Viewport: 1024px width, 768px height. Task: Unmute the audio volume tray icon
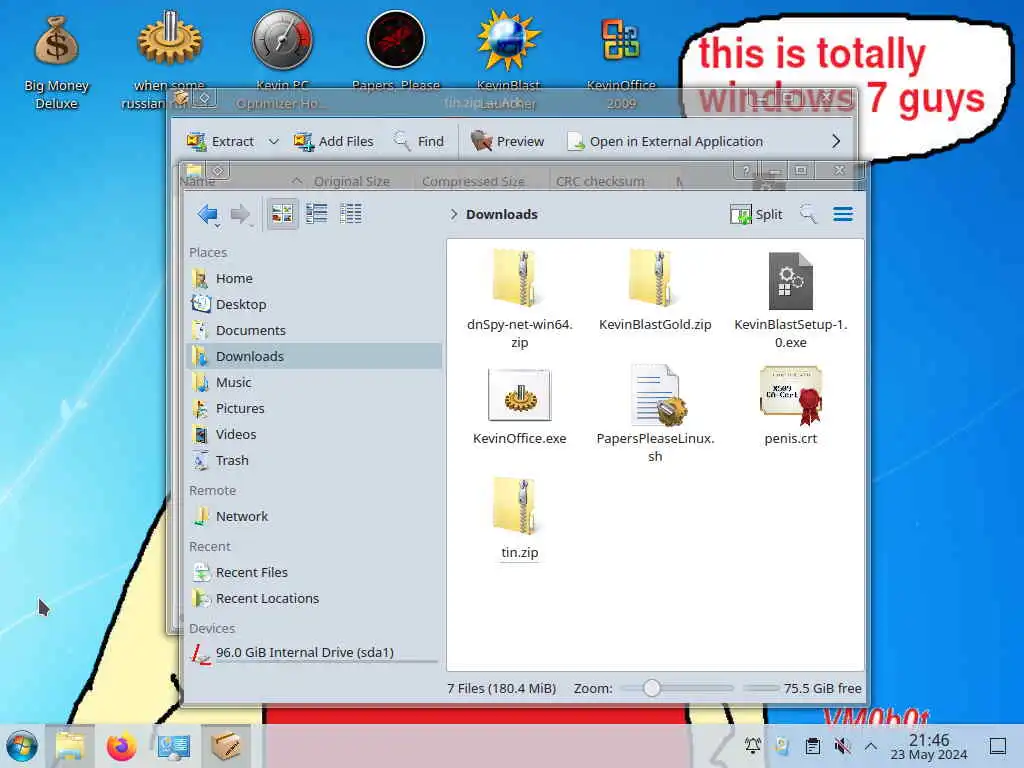(x=842, y=745)
